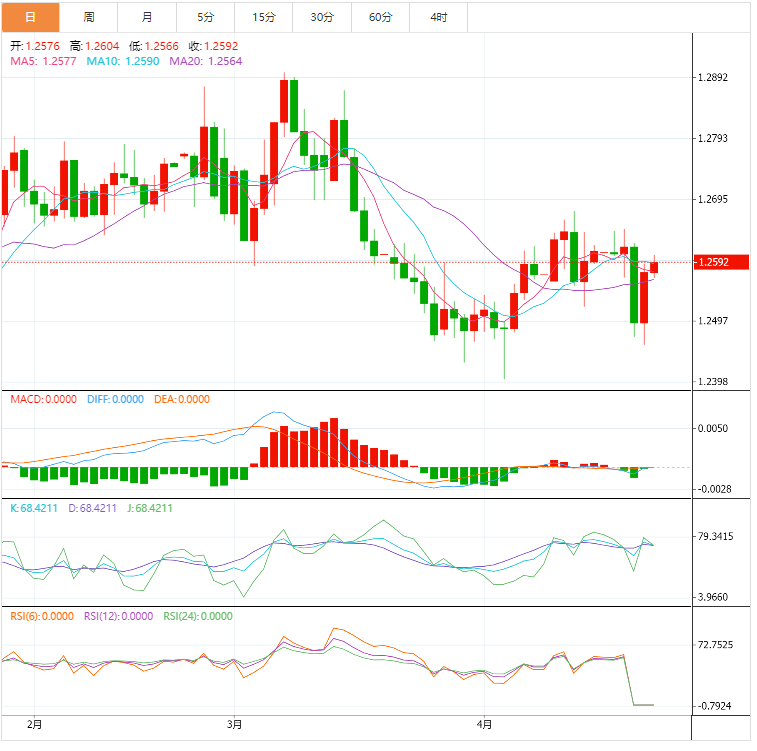Image resolution: width=757 pixels, height=751 pixels.
Task: Open the 30分 timeframe tab
Action: tap(322, 17)
